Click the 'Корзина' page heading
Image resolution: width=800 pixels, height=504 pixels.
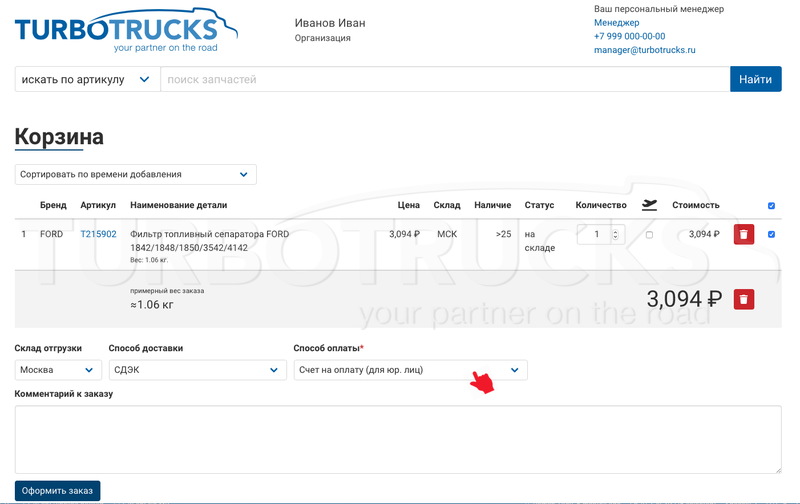tap(59, 137)
